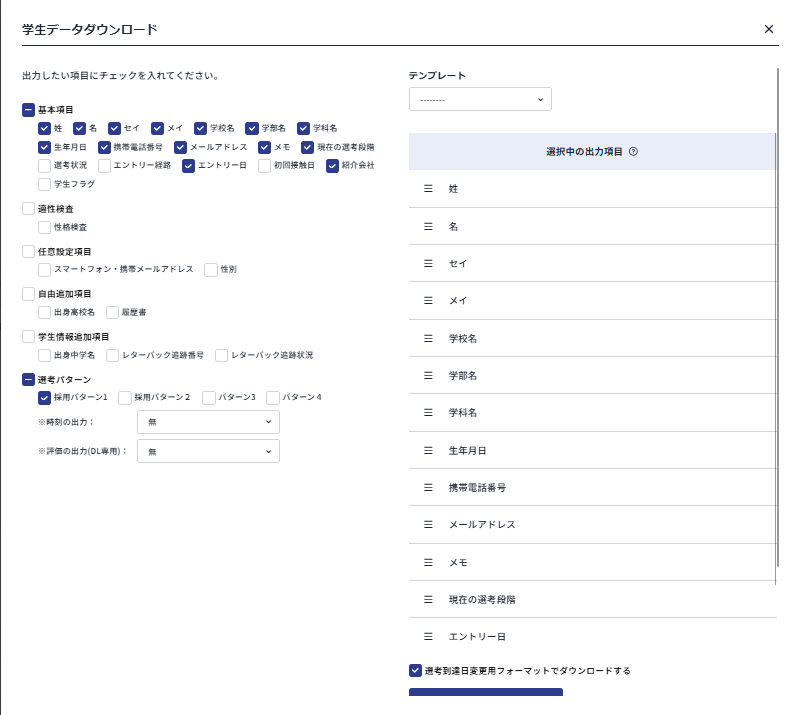Screen dimensions: 792x715
Task: Click the drag handle for メモ row
Action: 428,563
